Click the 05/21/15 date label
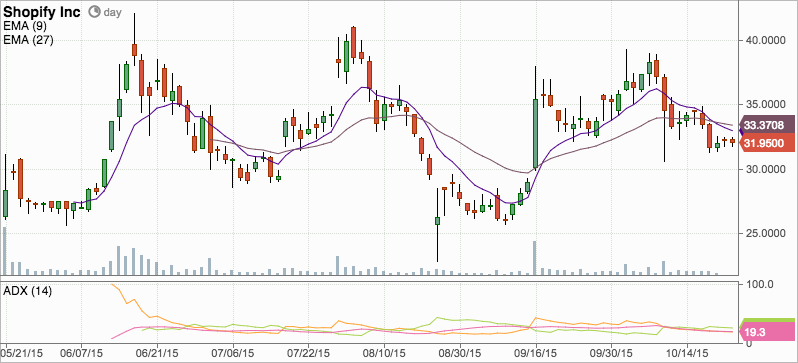This screenshot has width=798, height=363. (22, 352)
